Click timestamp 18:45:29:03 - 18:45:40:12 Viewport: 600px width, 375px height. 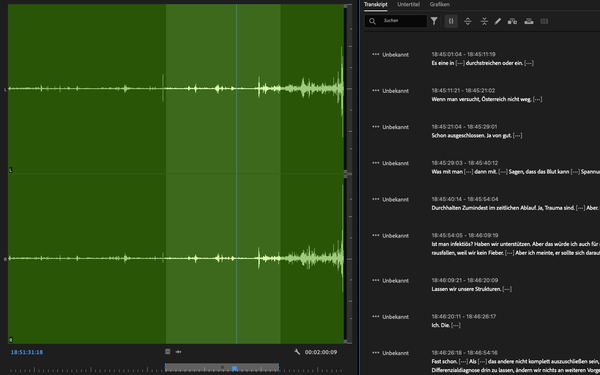(465, 163)
